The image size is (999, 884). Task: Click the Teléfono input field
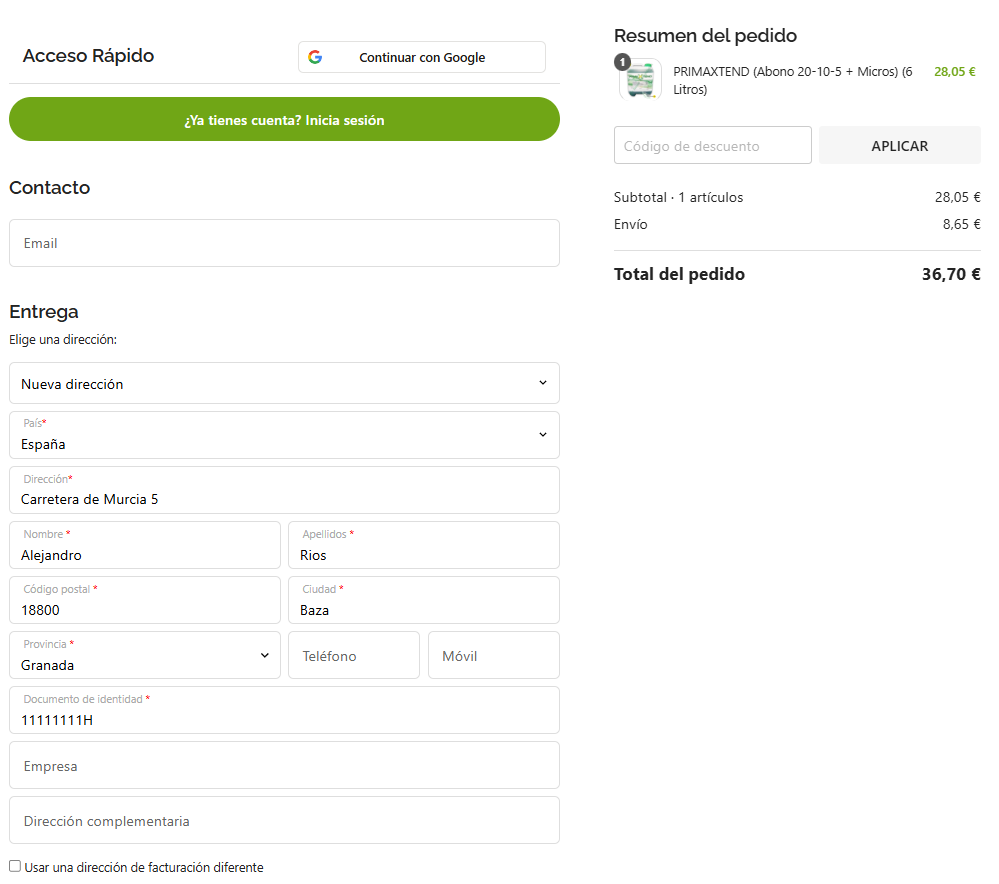click(x=353, y=655)
